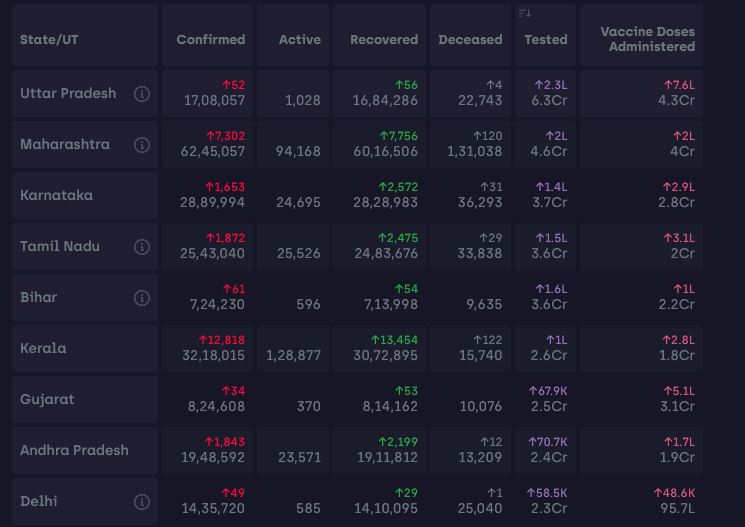
Task: Sort by the Active column header
Action: 300,40
